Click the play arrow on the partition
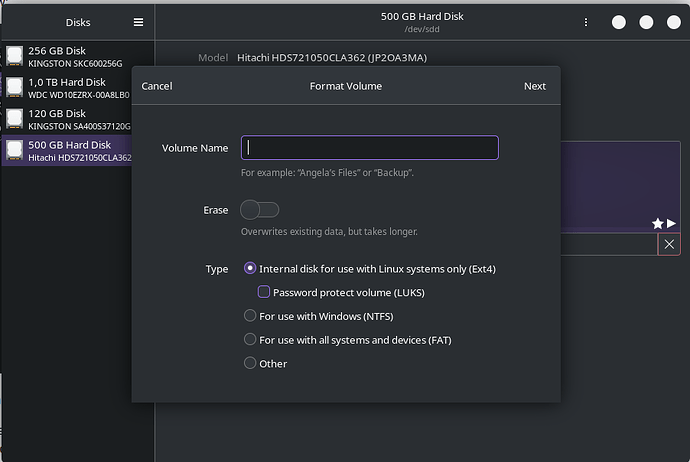 [x=671, y=223]
